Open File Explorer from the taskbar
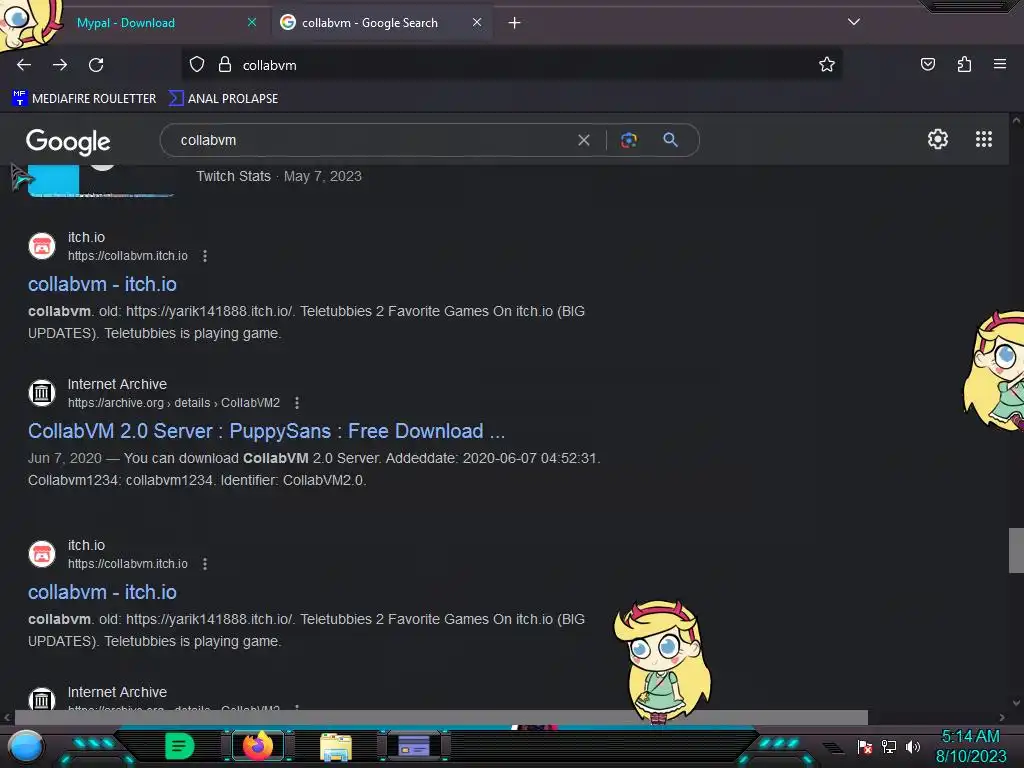 click(x=336, y=746)
